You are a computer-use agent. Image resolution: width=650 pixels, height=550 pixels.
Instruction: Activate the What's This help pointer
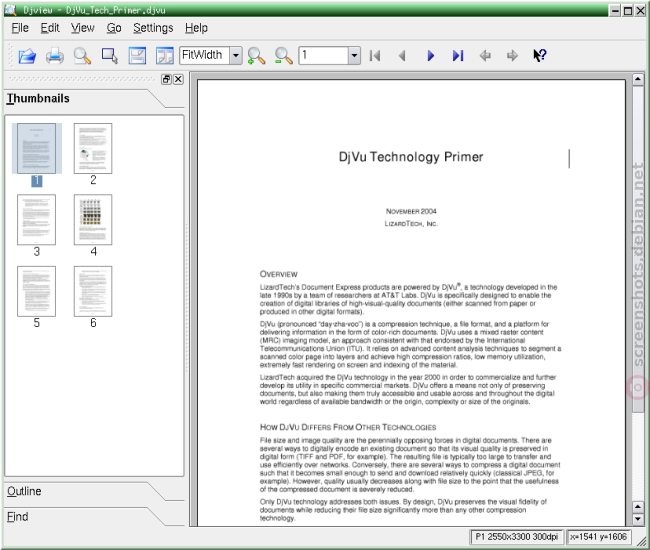point(540,56)
